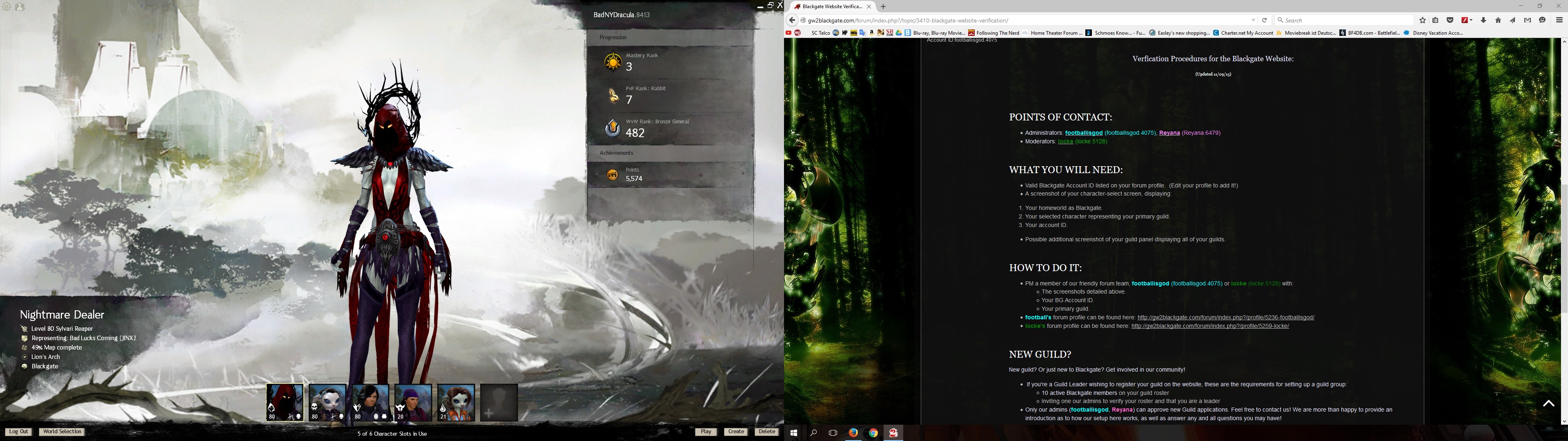Open the Reyana administrator link
The width and height of the screenshot is (1568, 441).
1169,133
